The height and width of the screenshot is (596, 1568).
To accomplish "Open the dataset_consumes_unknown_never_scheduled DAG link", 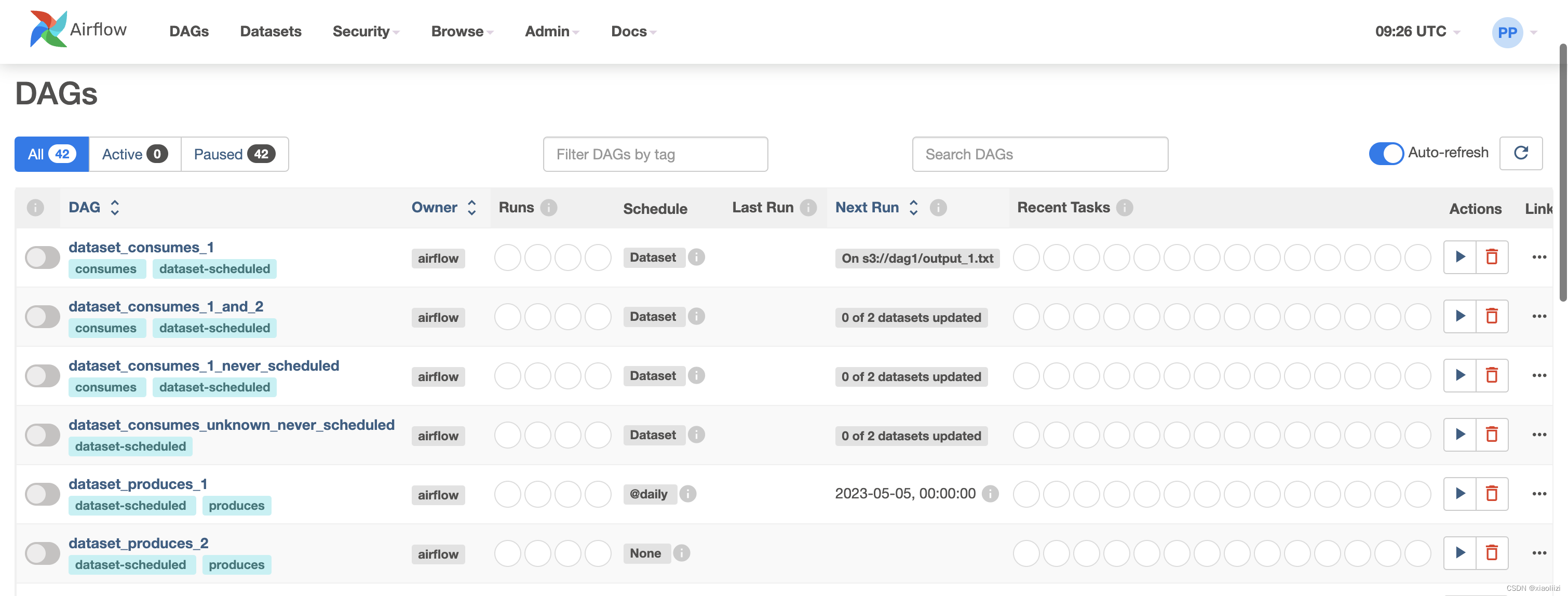I will (x=231, y=424).
